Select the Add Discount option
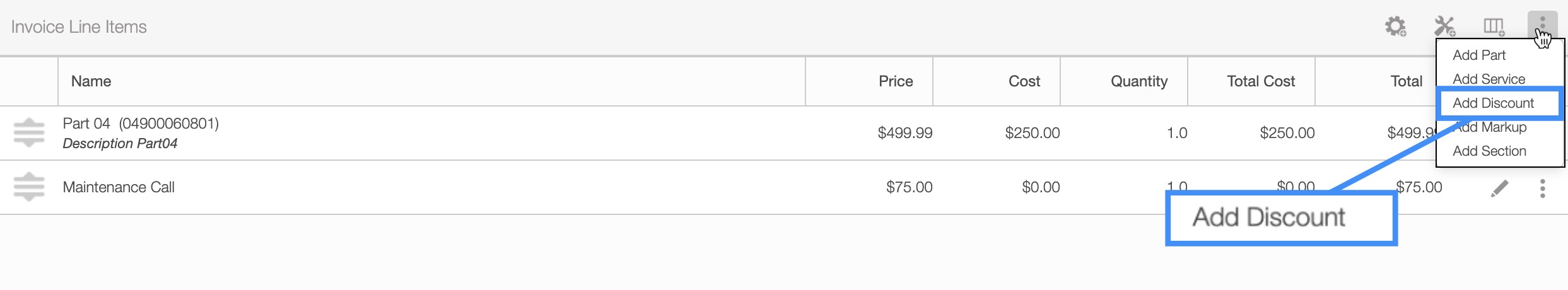 1493,103
